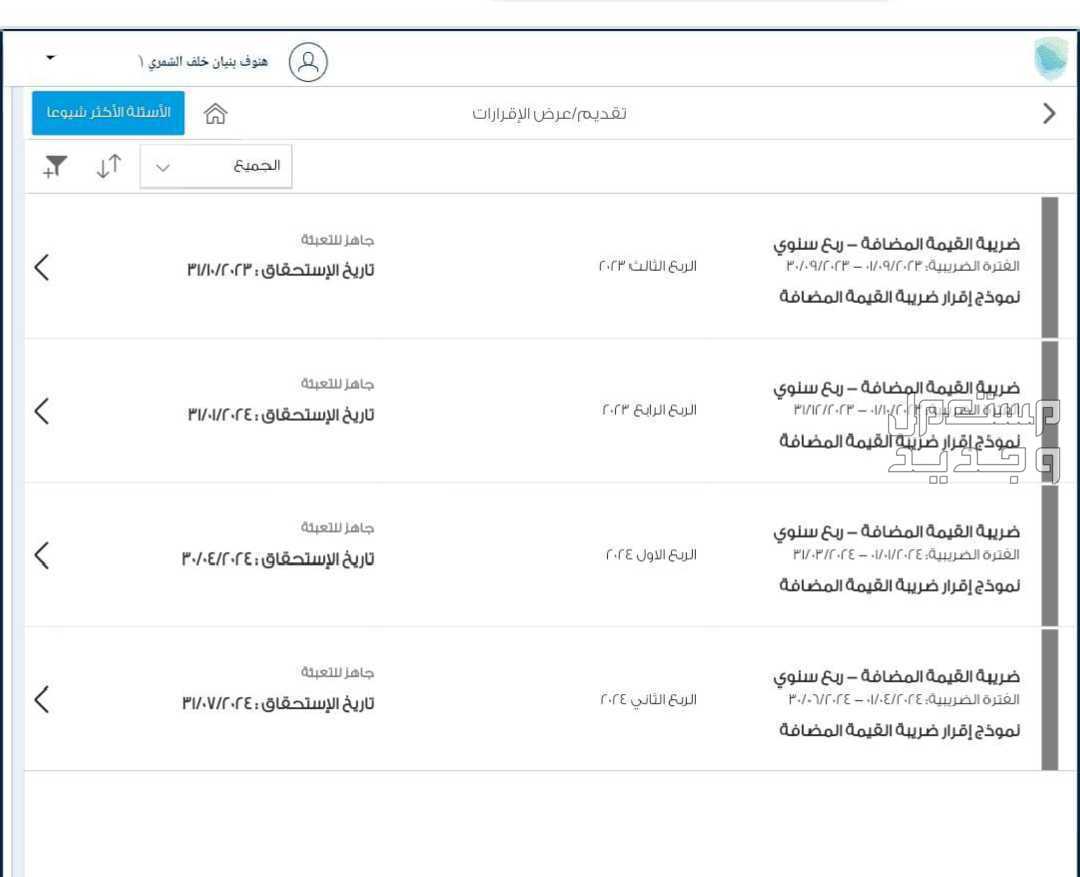Click the sort arrows icon
This screenshot has height=877, width=1080.
(x=109, y=166)
